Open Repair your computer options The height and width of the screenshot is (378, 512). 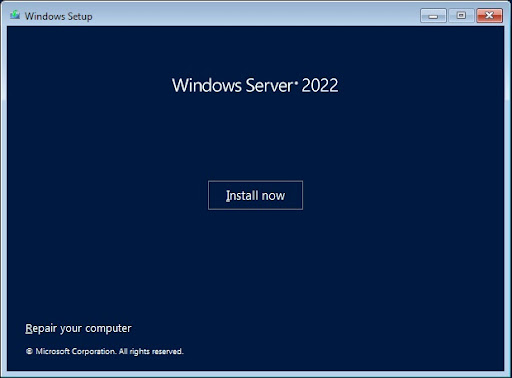tap(78, 329)
